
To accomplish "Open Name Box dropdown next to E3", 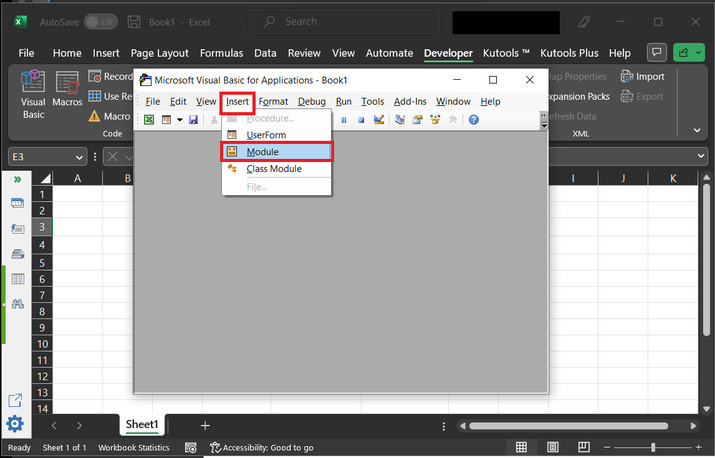I will [79, 157].
